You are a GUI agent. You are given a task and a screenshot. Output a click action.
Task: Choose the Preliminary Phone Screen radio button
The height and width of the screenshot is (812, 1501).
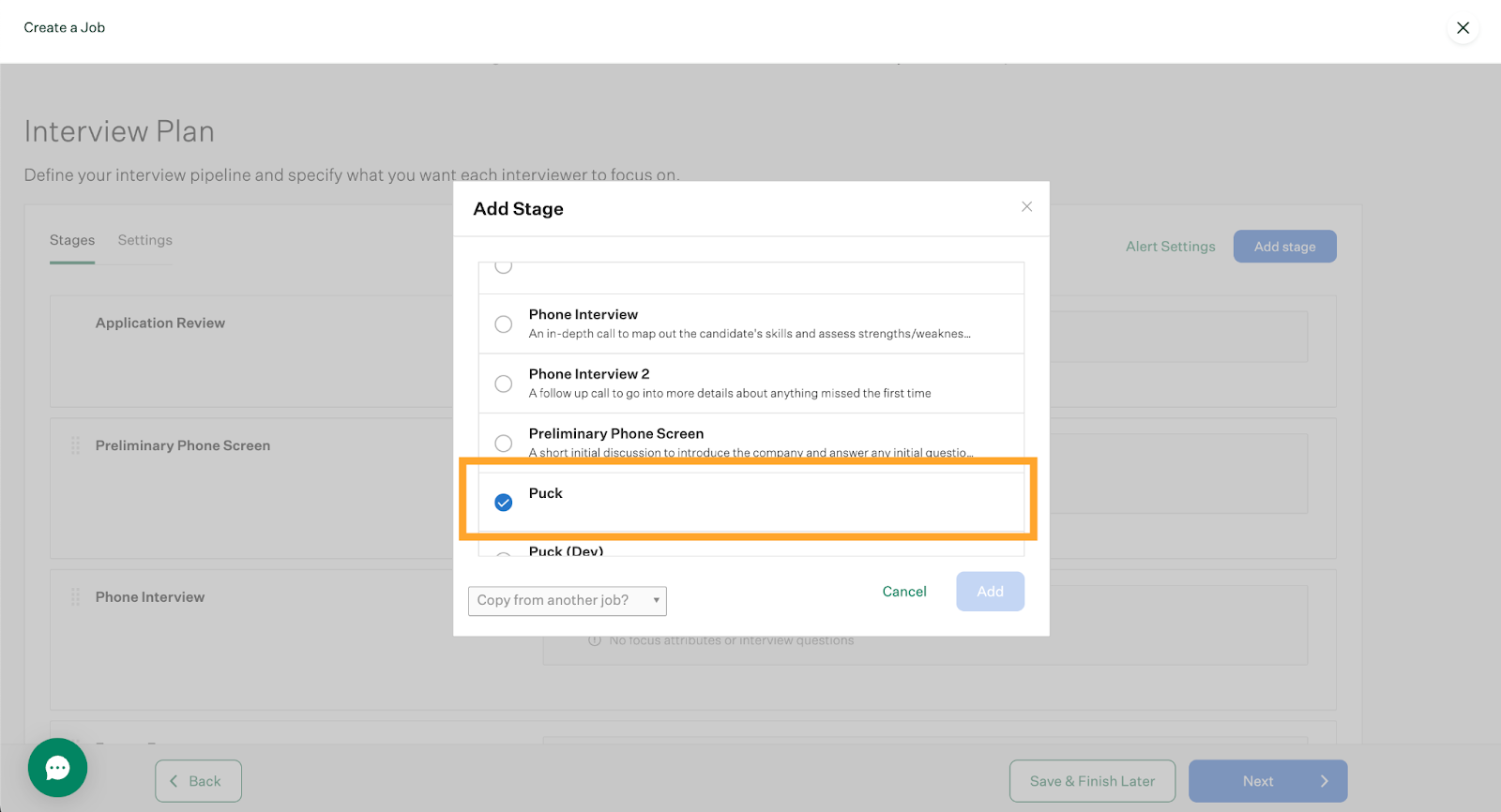point(504,443)
